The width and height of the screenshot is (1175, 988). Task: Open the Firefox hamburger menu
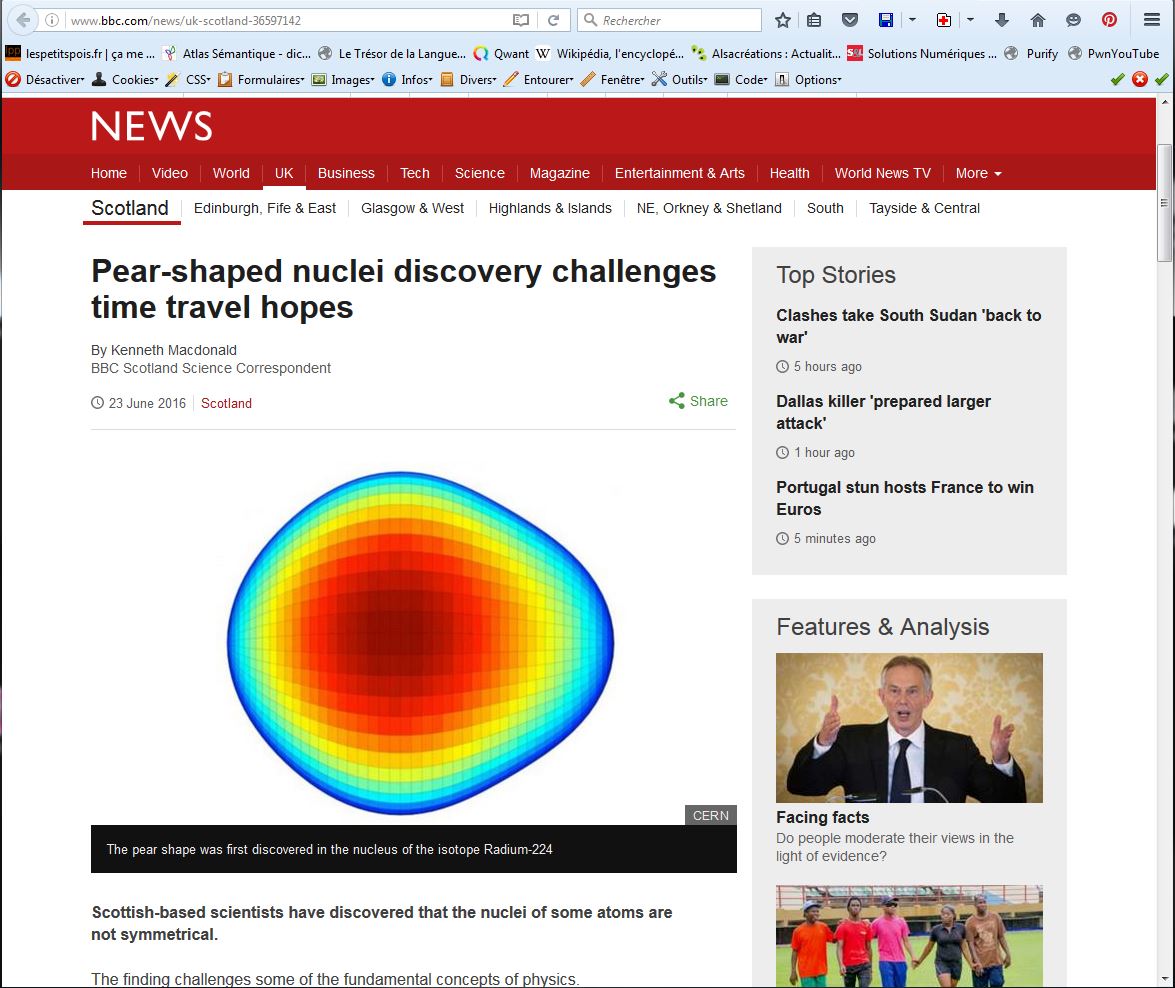[1152, 20]
